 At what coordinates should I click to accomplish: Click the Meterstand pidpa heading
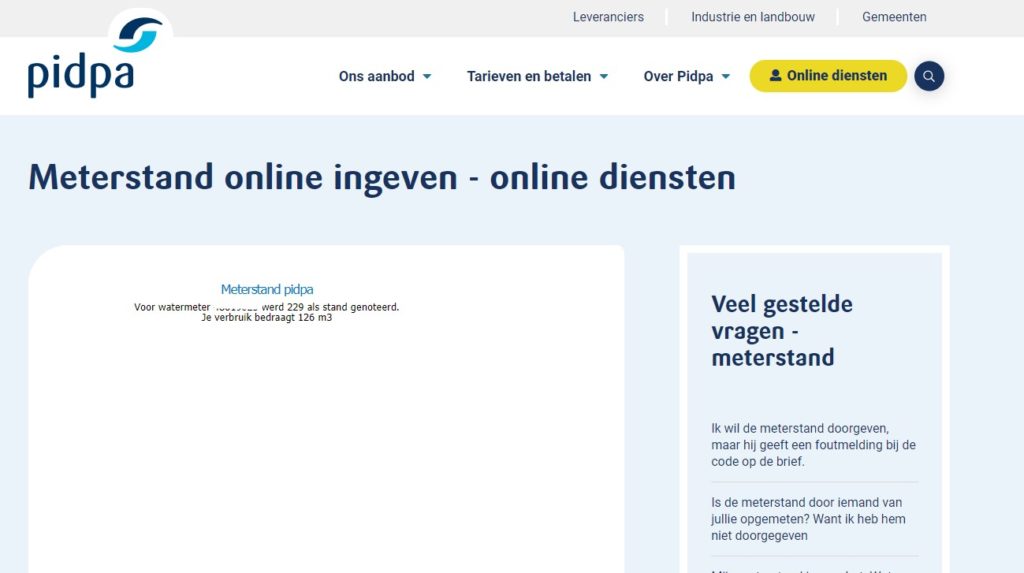pos(266,289)
